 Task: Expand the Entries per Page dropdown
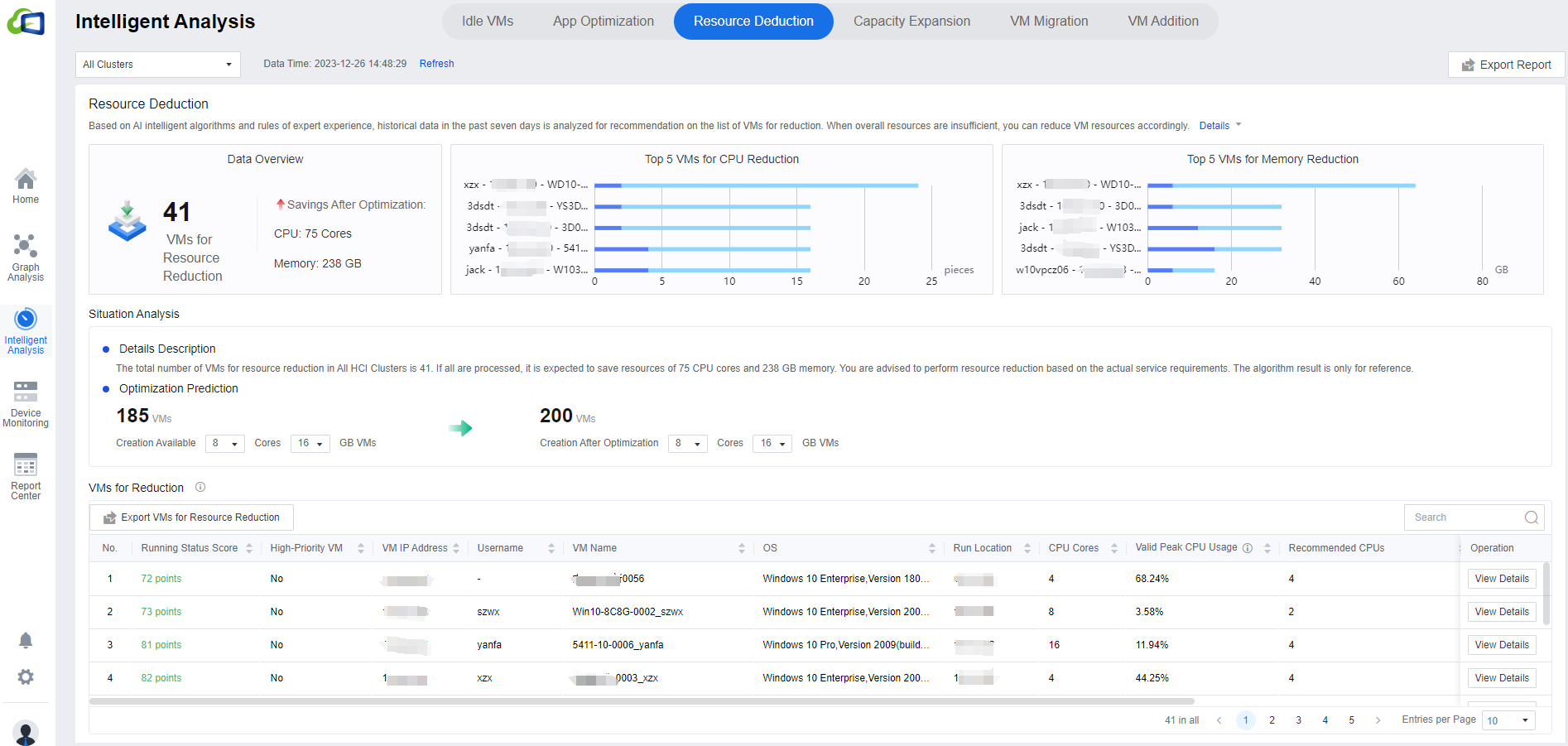[x=1508, y=720]
